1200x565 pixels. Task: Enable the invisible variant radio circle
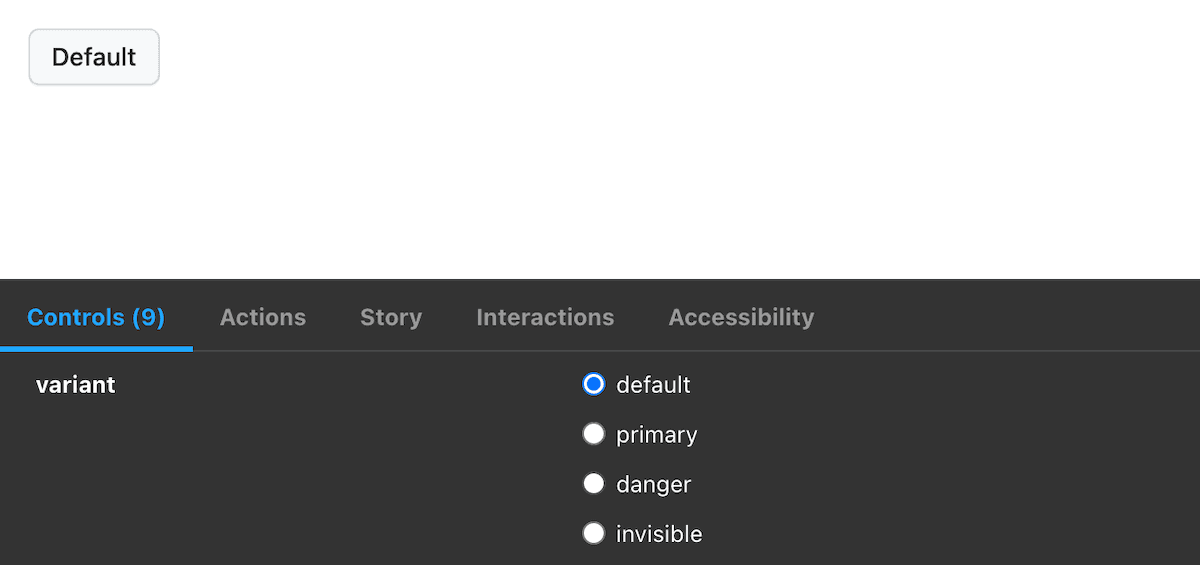594,534
